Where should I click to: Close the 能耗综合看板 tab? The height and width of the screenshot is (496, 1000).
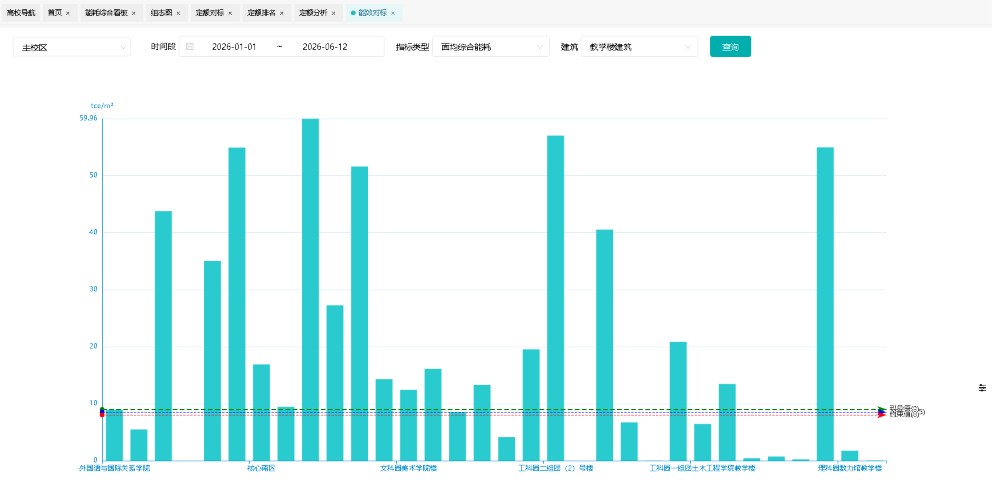coord(133,13)
